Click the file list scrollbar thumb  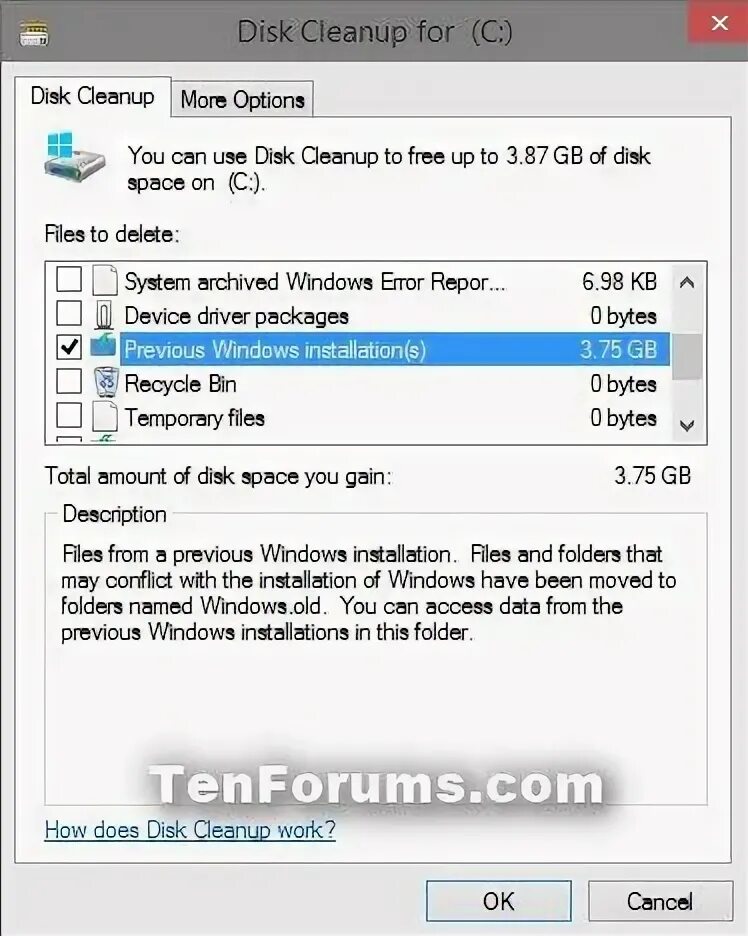(x=687, y=356)
